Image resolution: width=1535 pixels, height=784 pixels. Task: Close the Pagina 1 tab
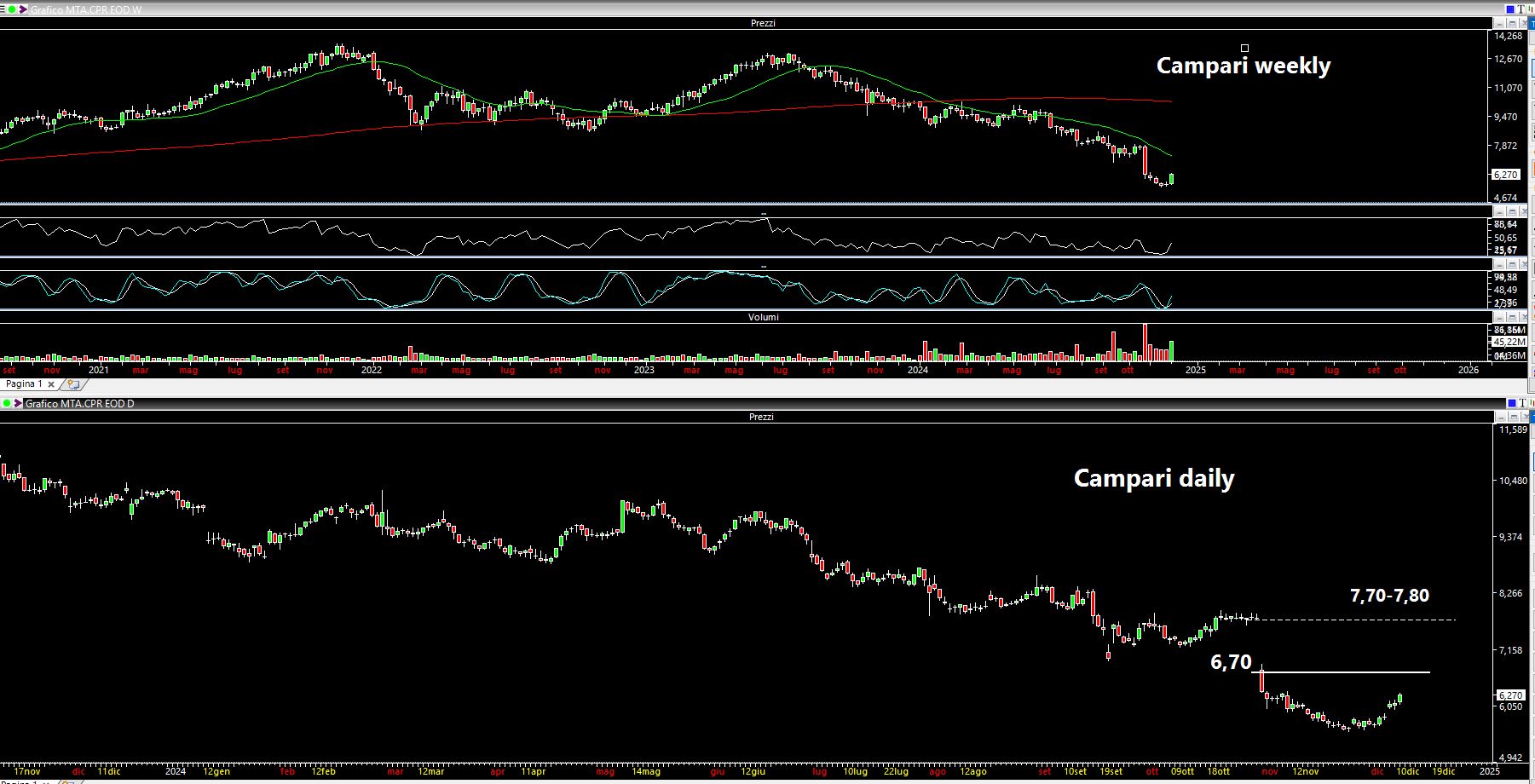pos(51,384)
